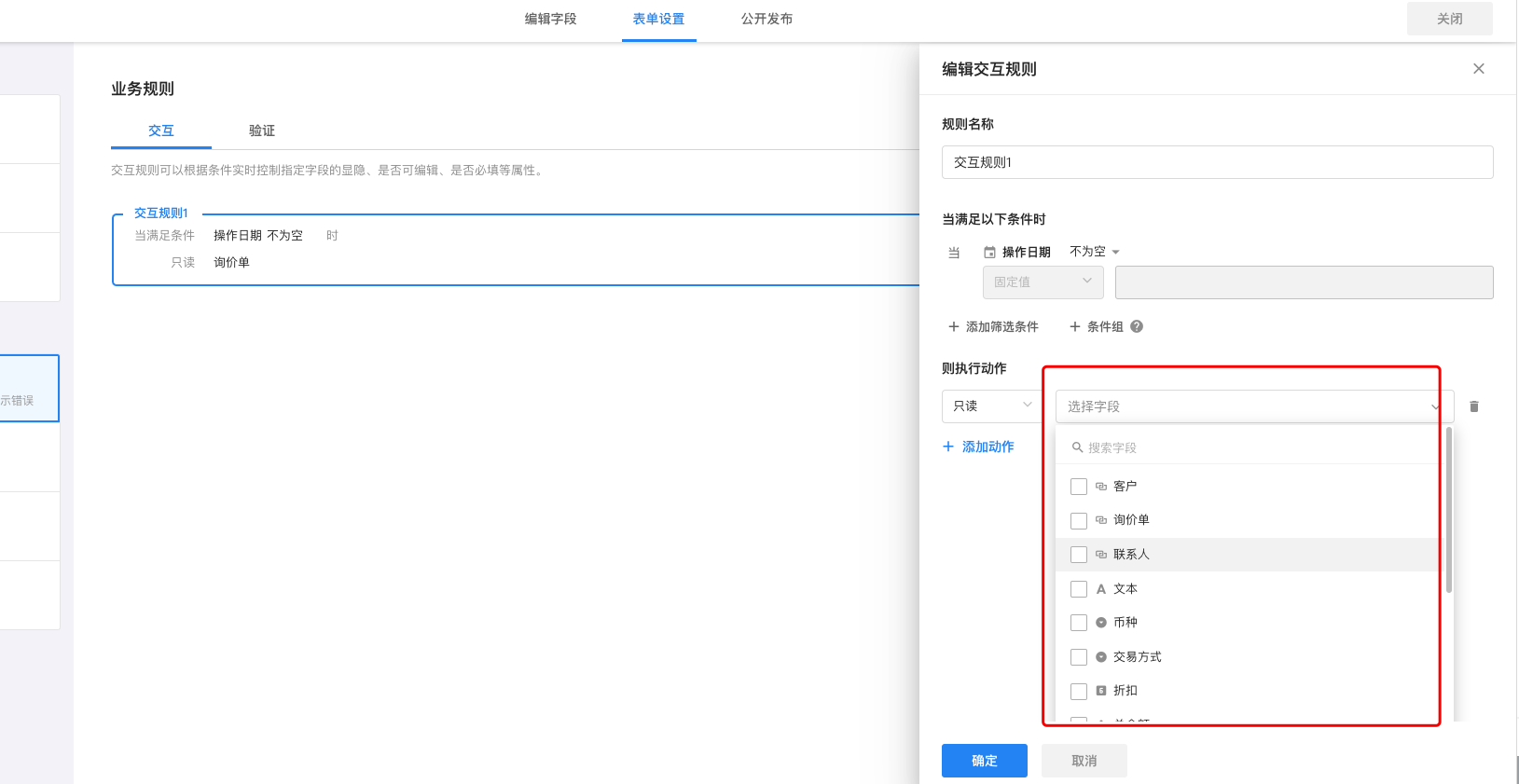1519x784 pixels.
Task: Click the 确定 button
Action: coord(984,761)
